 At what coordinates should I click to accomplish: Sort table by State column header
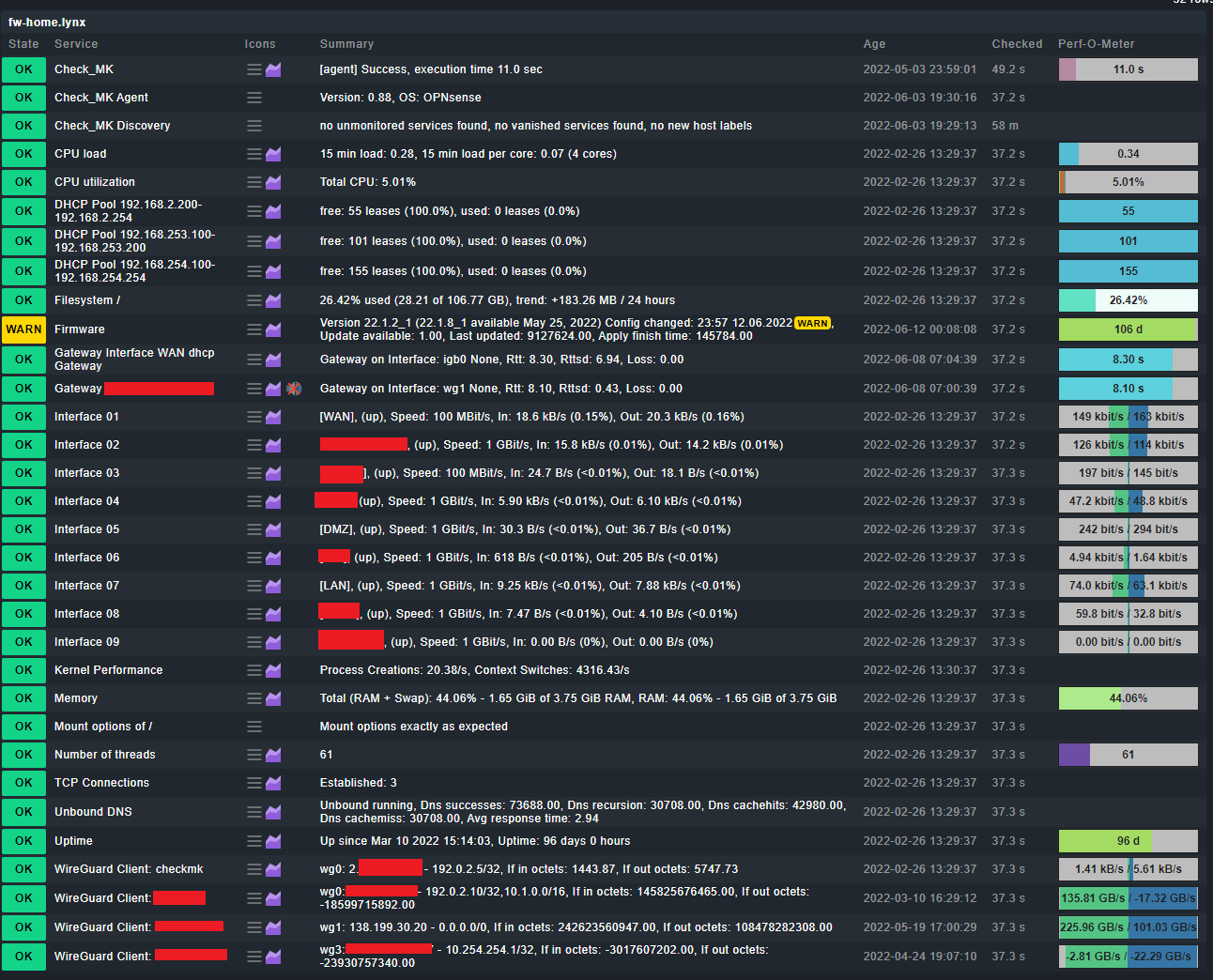(23, 44)
